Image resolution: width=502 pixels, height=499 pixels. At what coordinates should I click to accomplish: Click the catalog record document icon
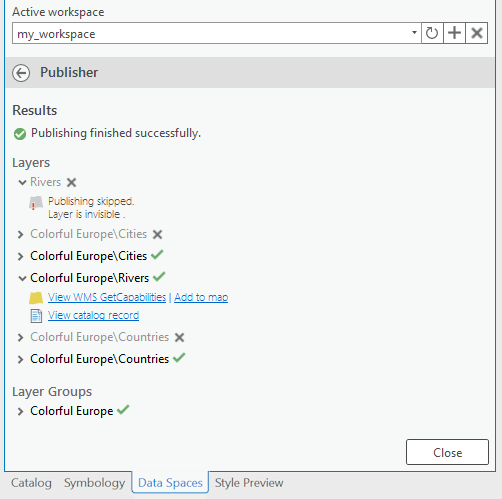[x=36, y=316]
